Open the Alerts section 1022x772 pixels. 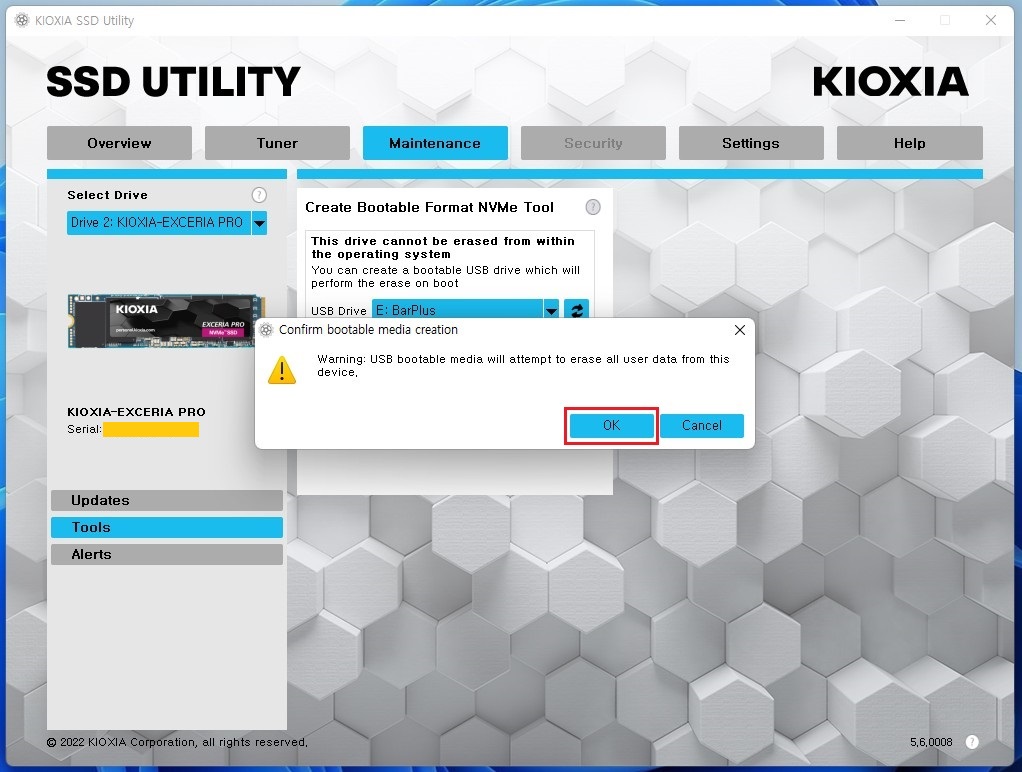(167, 554)
